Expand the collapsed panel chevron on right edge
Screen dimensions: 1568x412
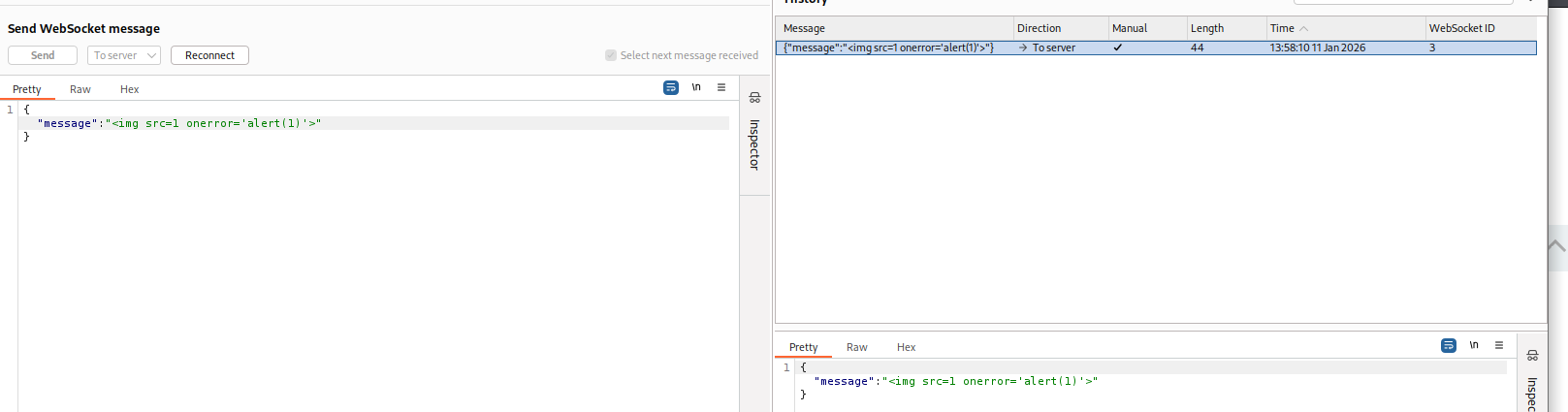(x=1557, y=246)
